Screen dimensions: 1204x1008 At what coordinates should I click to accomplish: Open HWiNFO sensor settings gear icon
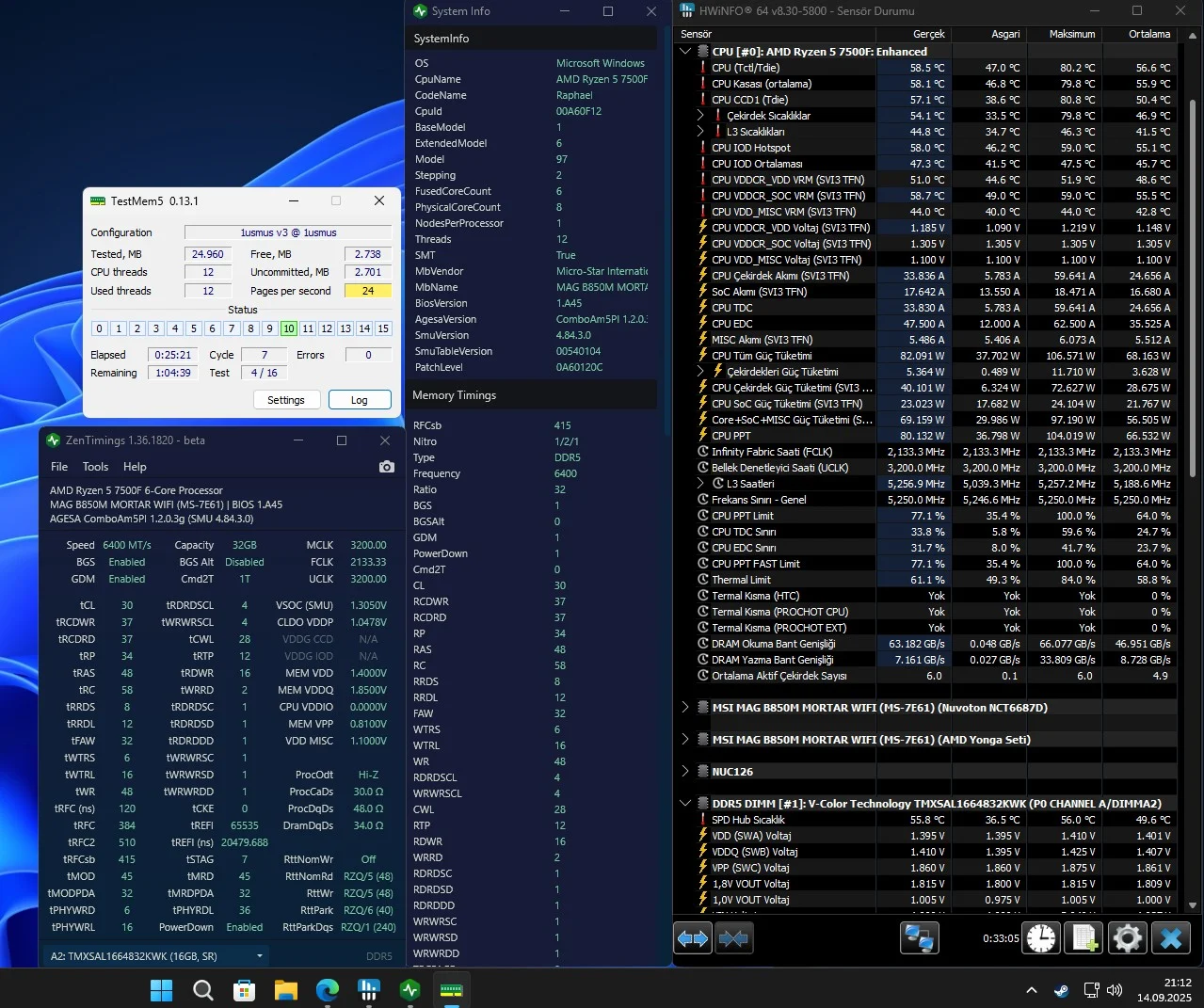[1127, 938]
